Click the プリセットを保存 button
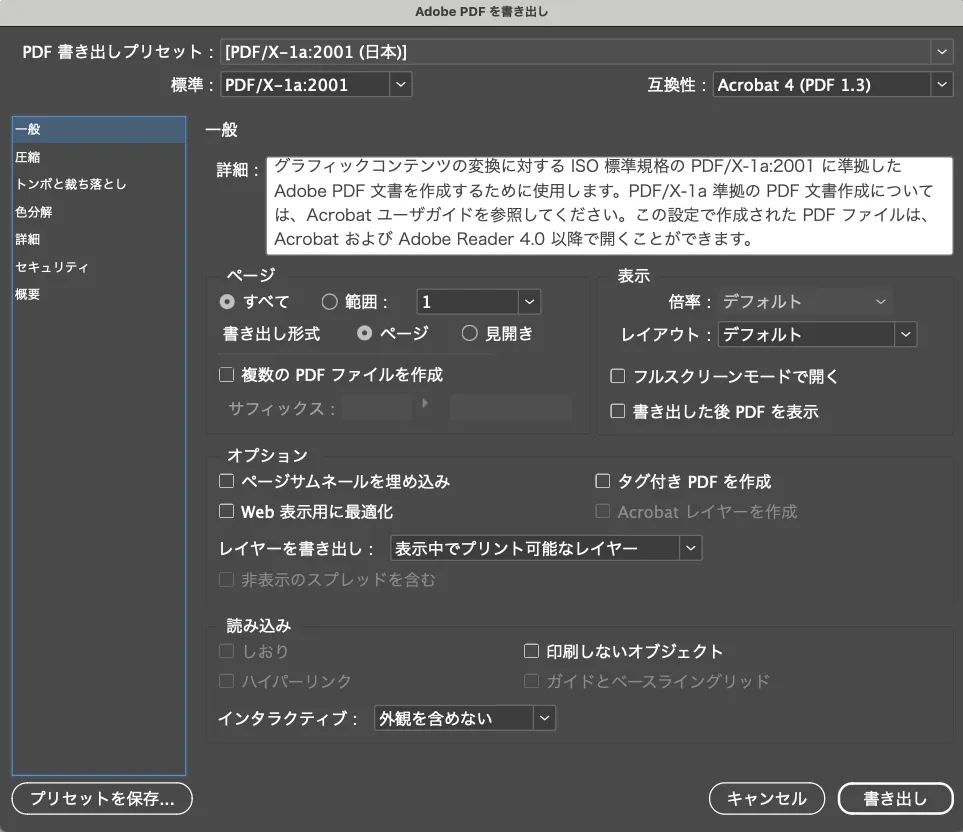Image resolution: width=963 pixels, height=832 pixels. (100, 799)
